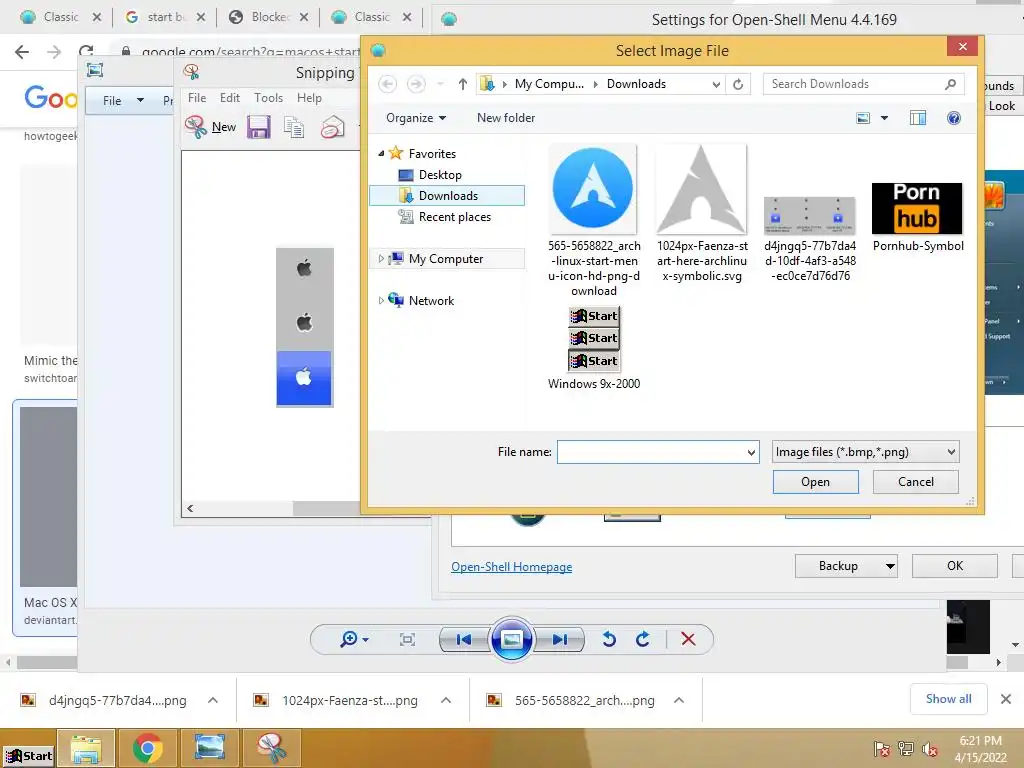Open Chrome from the taskbar

pos(148,748)
